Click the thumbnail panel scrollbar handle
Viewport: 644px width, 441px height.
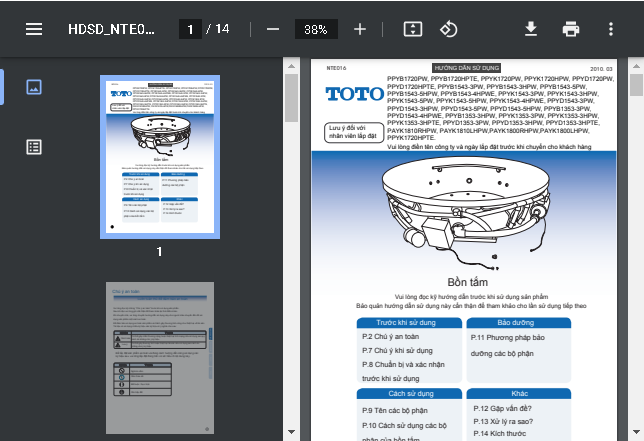click(291, 98)
